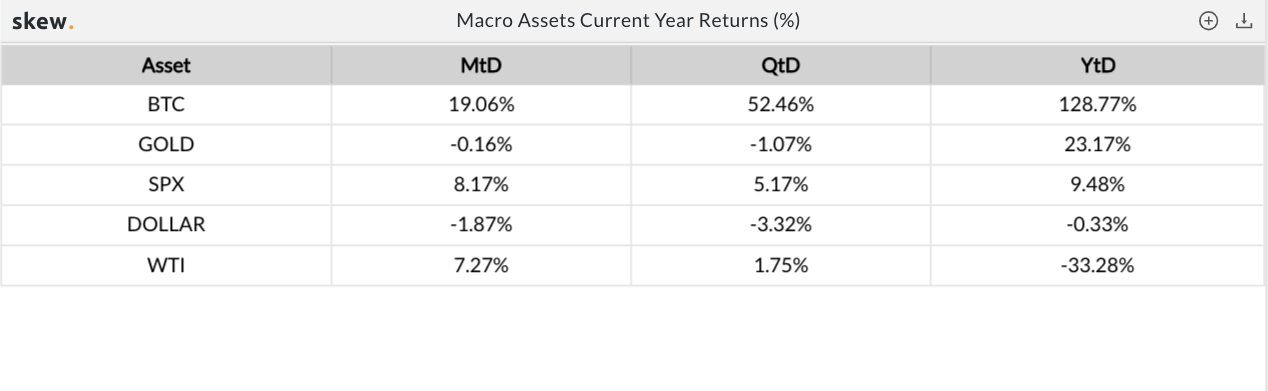Screen dimensions: 1268x391
Task: Click DOLLAR QtD value -3.32%
Action: tap(781, 225)
